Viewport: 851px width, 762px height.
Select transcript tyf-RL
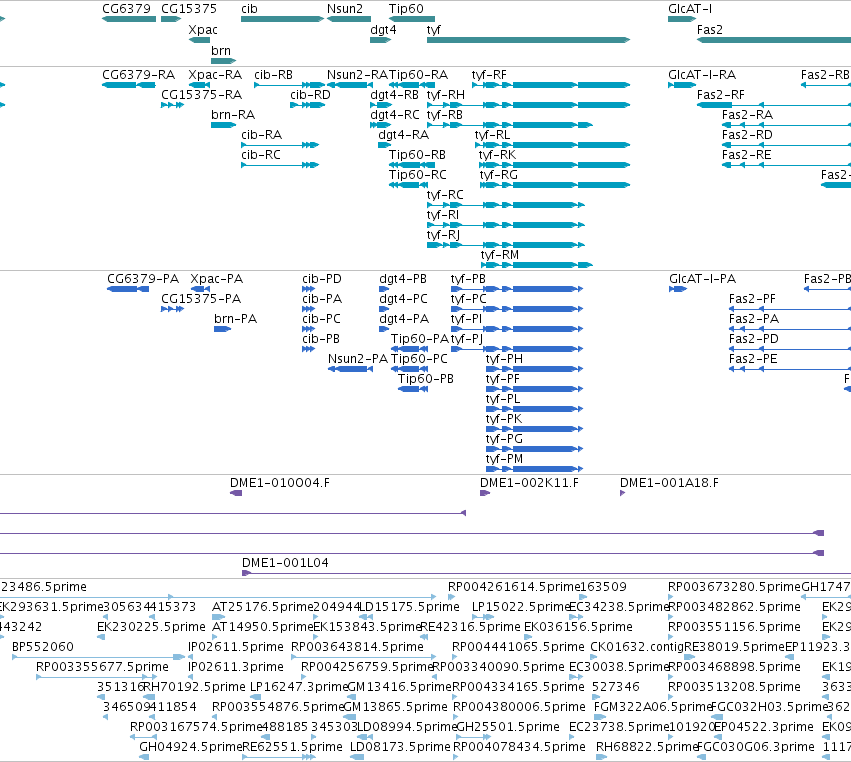tap(492, 135)
